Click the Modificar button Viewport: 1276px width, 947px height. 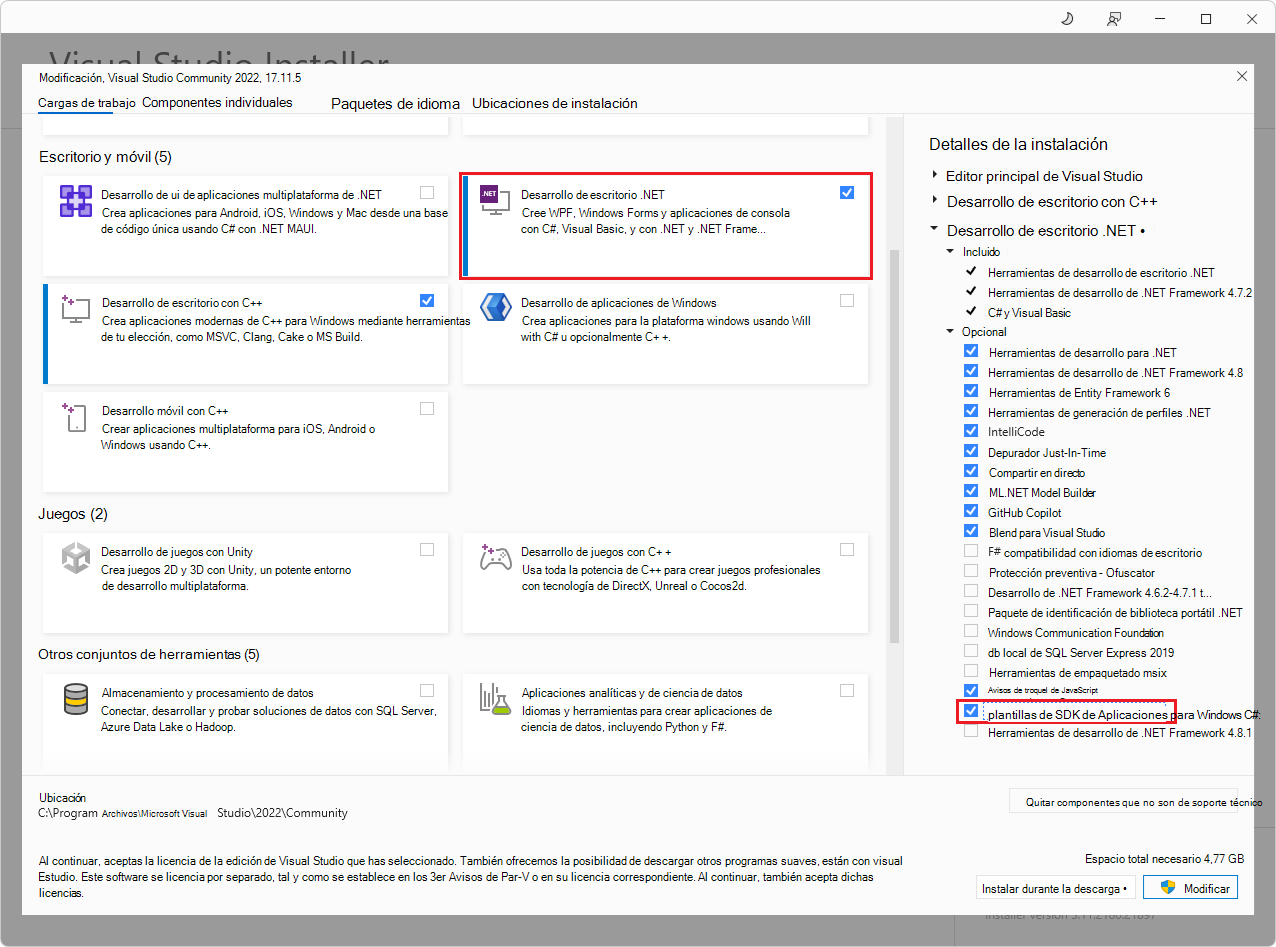coord(1190,888)
